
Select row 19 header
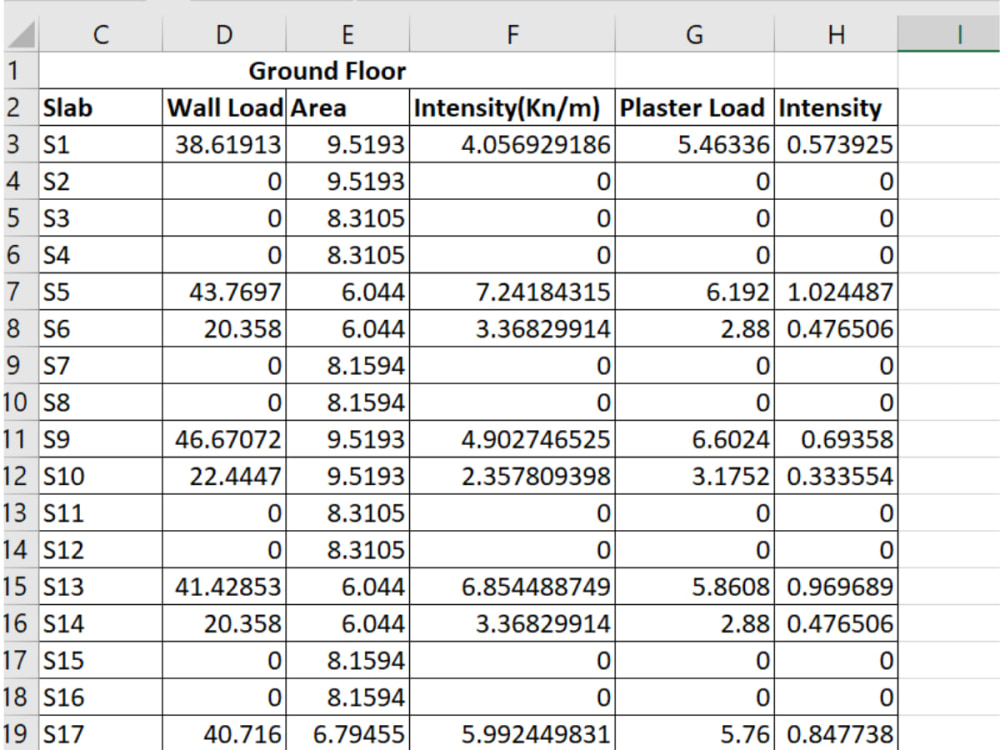tap(22, 733)
